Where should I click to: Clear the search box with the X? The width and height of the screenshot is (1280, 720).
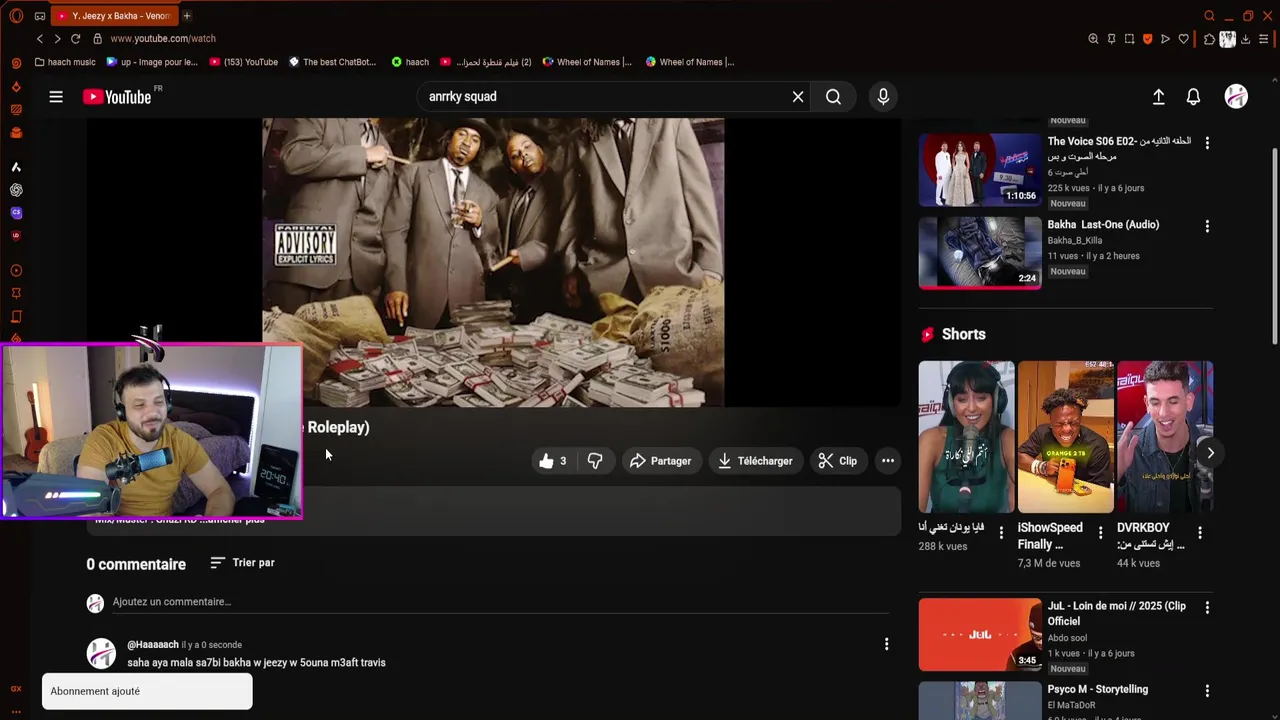(x=798, y=97)
